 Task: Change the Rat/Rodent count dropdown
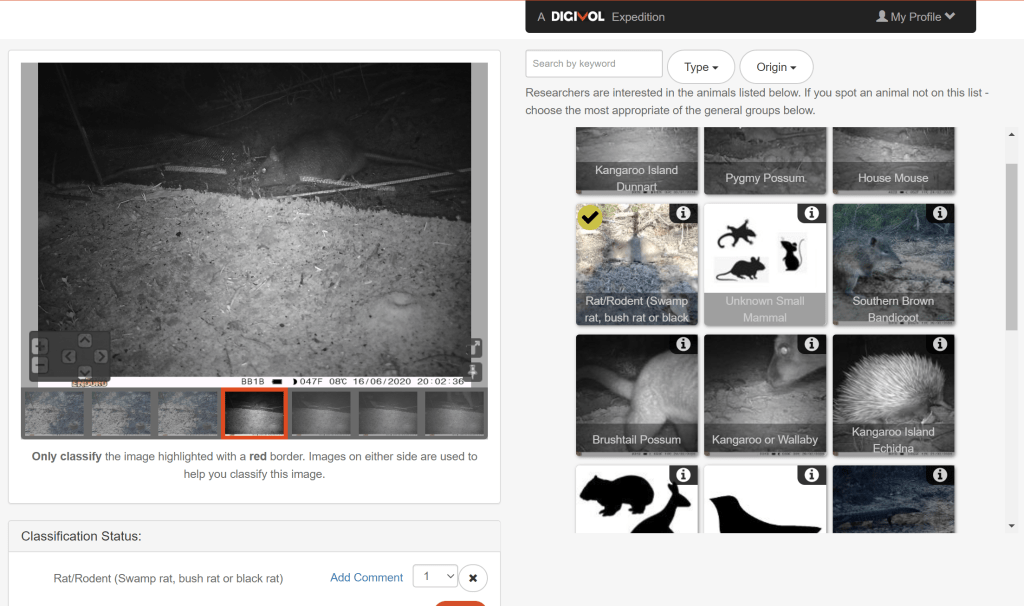click(x=434, y=576)
